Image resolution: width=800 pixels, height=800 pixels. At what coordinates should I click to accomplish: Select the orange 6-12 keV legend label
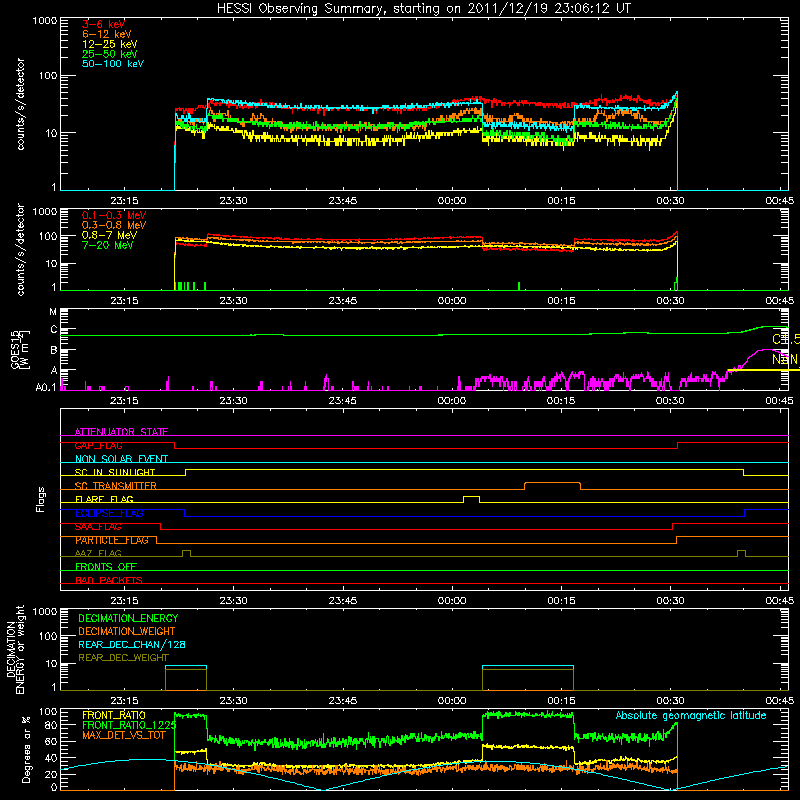click(x=107, y=34)
